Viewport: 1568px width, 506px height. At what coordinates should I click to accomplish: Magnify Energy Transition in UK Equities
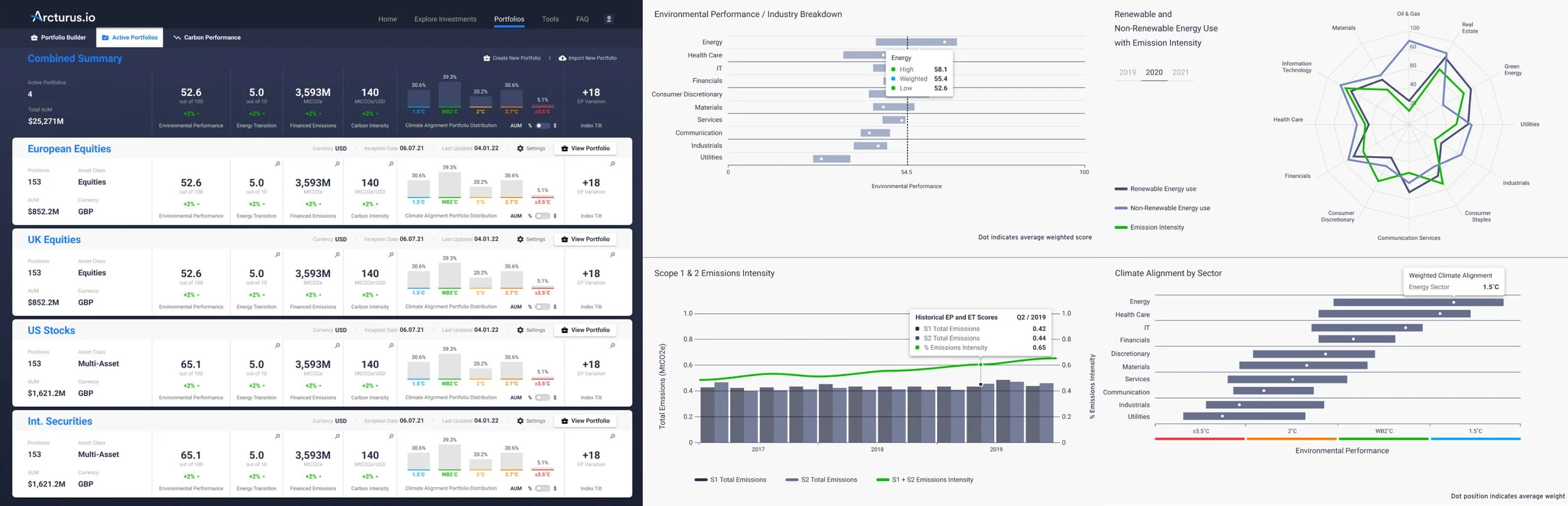[277, 255]
